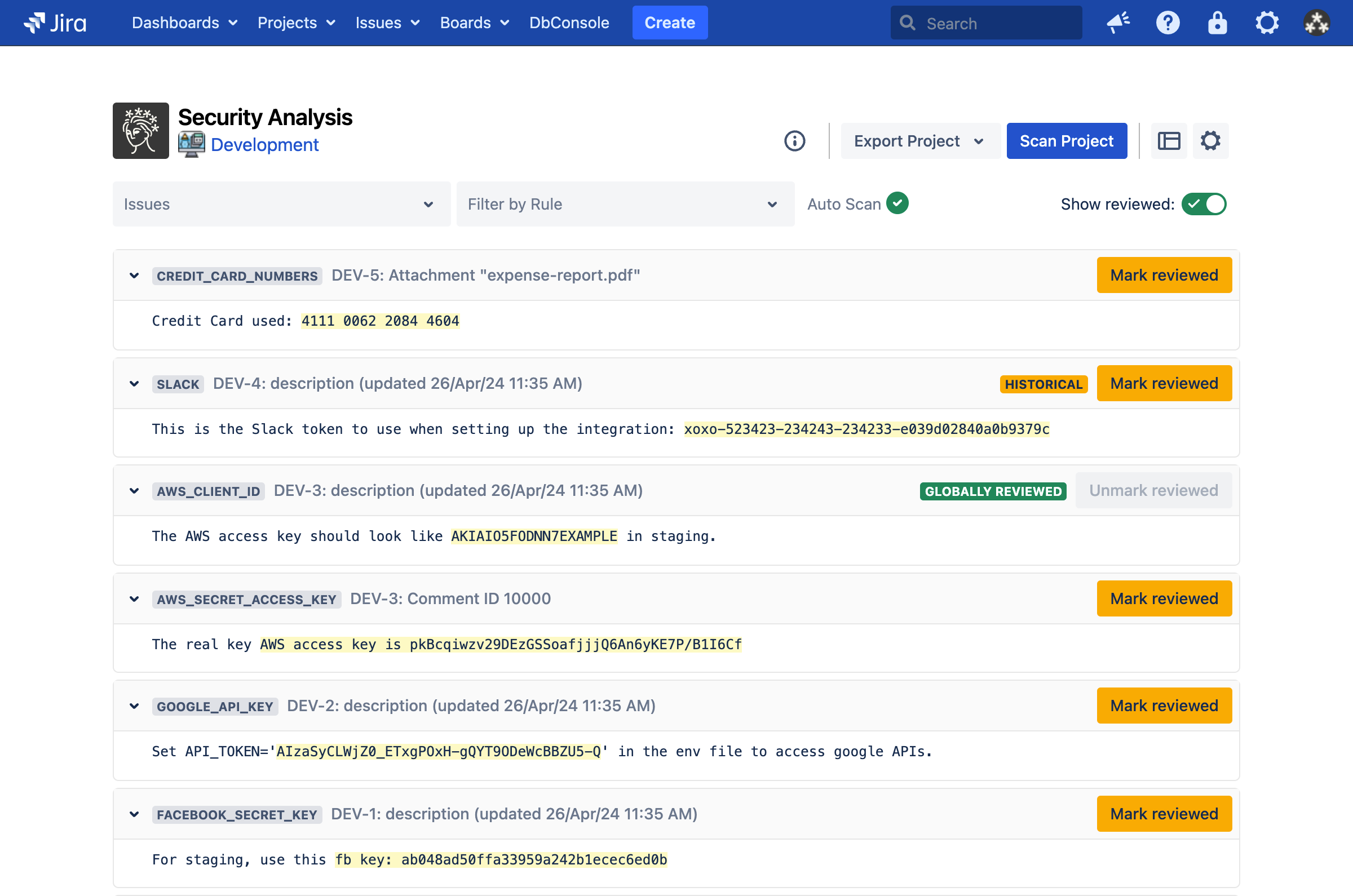This screenshot has height=896, width=1353.
Task: Open the table layout view icon
Action: pyautogui.click(x=1168, y=140)
